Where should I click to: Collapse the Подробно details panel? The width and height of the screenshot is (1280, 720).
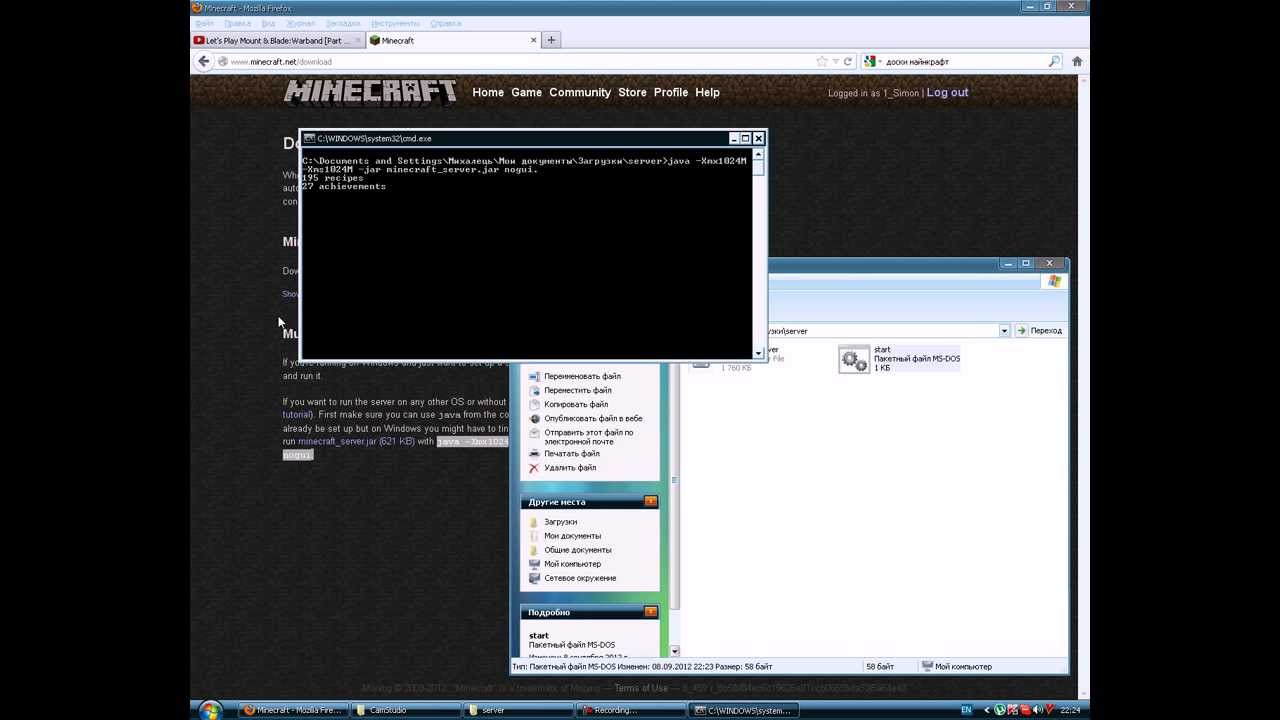coord(651,611)
